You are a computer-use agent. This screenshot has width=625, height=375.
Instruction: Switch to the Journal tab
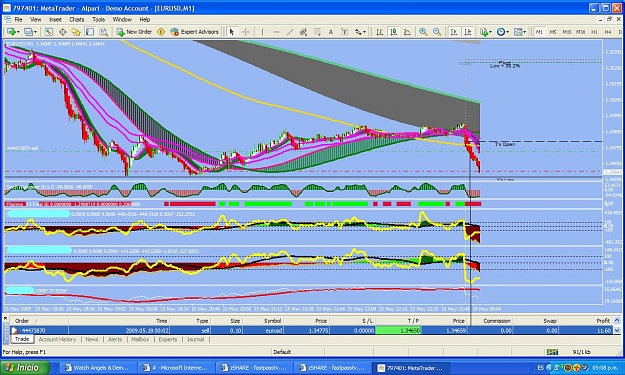click(x=195, y=340)
